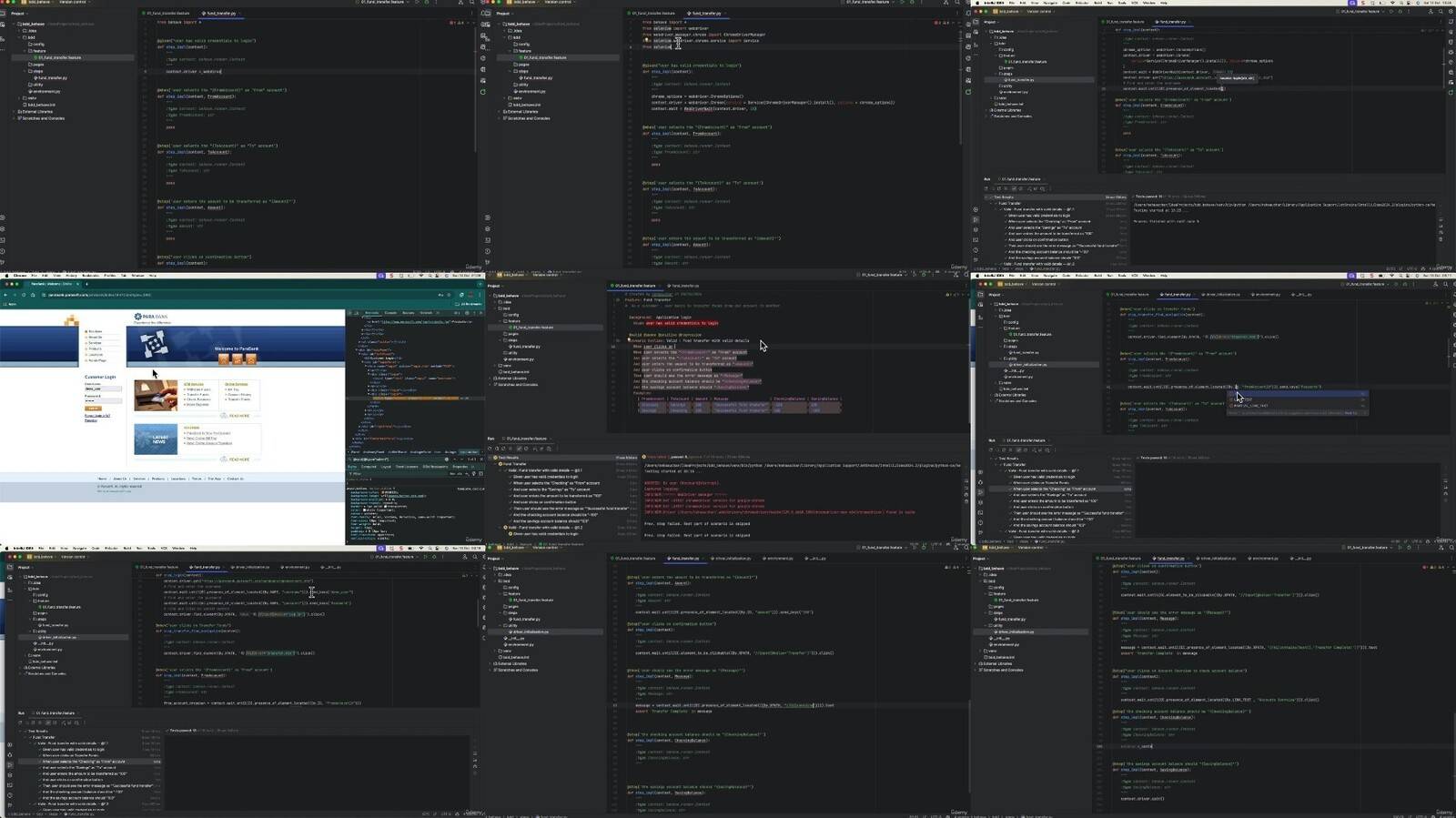
Task: Open Project tool window icon in top-right frame
Action: pyautogui.click(x=976, y=22)
